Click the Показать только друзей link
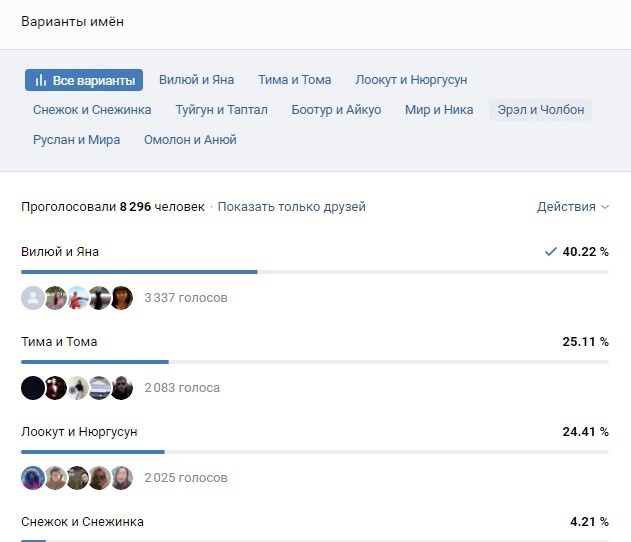Screen dimensions: 631x542 tap(292, 207)
